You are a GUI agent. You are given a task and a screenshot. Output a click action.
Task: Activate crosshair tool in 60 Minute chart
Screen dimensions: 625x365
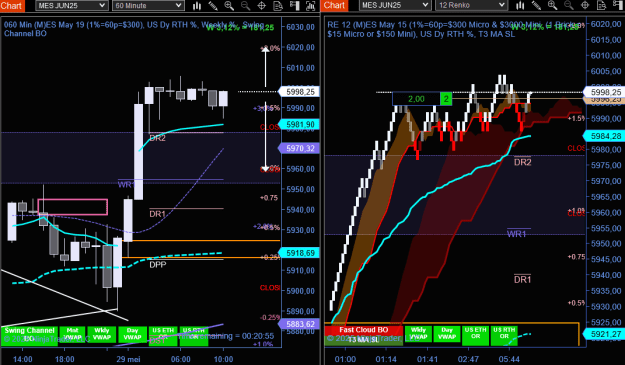coord(261,6)
